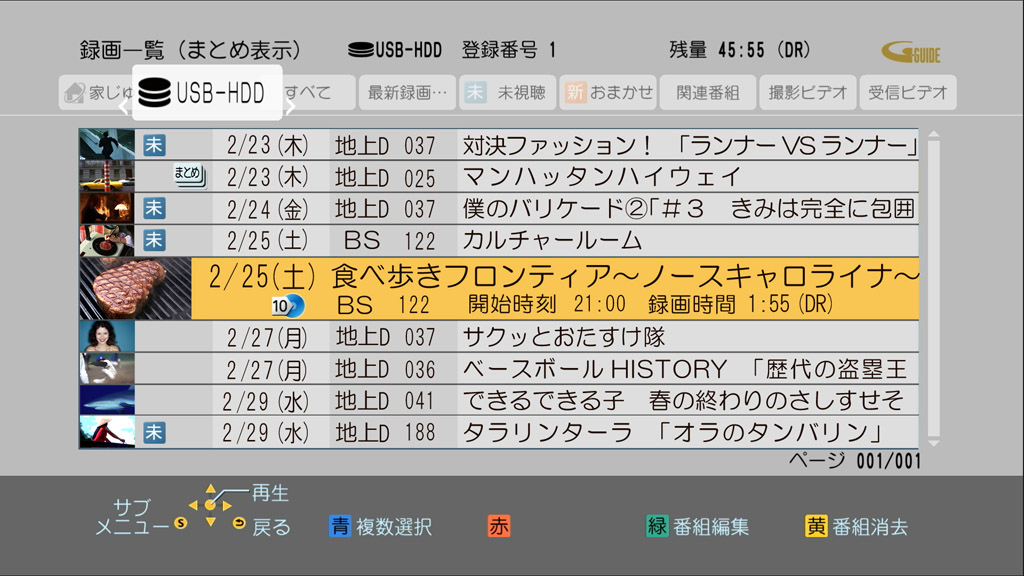This screenshot has width=1024, height=576.
Task: Select the steak thumbnail of 食べ歩きフロンティア
Action: tap(133, 287)
